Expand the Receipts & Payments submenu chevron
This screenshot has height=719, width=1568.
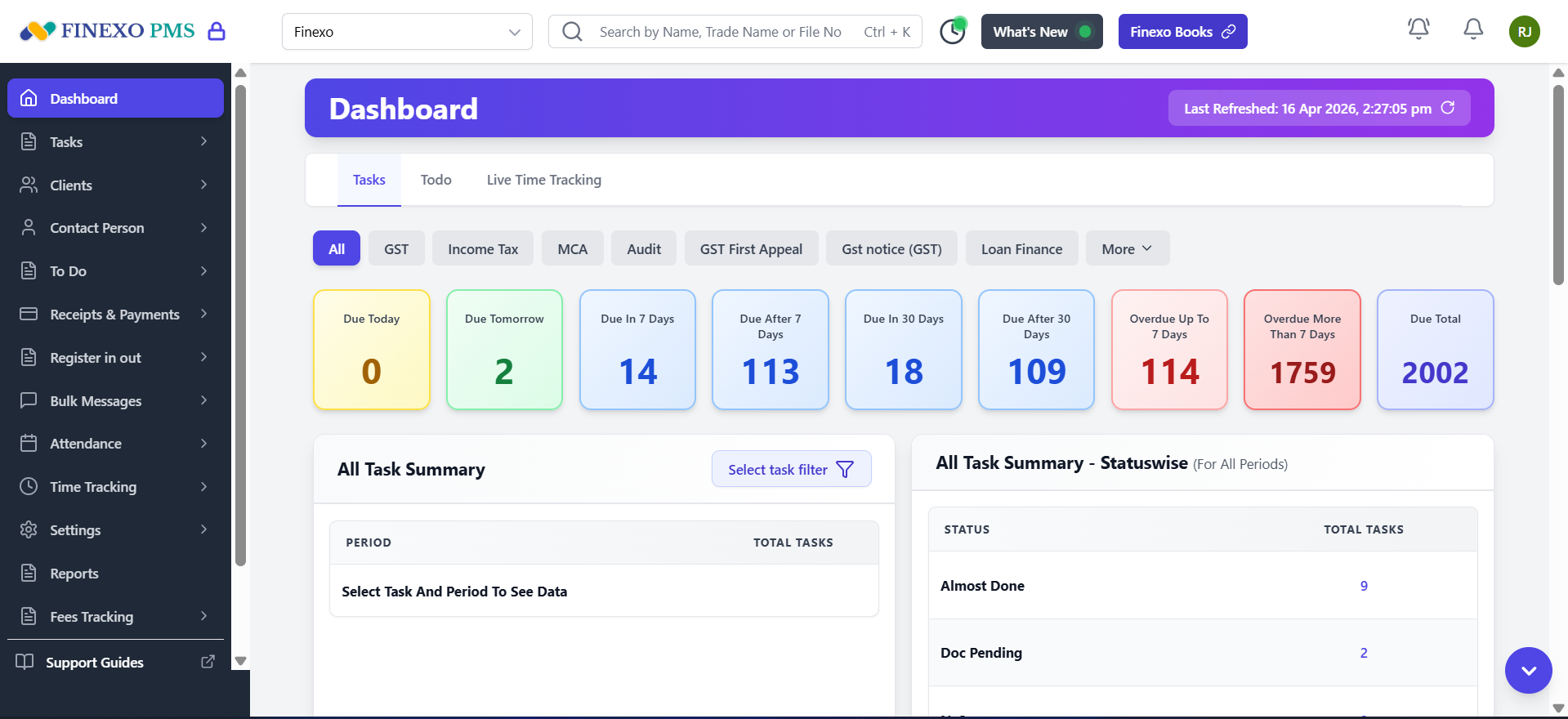(203, 314)
